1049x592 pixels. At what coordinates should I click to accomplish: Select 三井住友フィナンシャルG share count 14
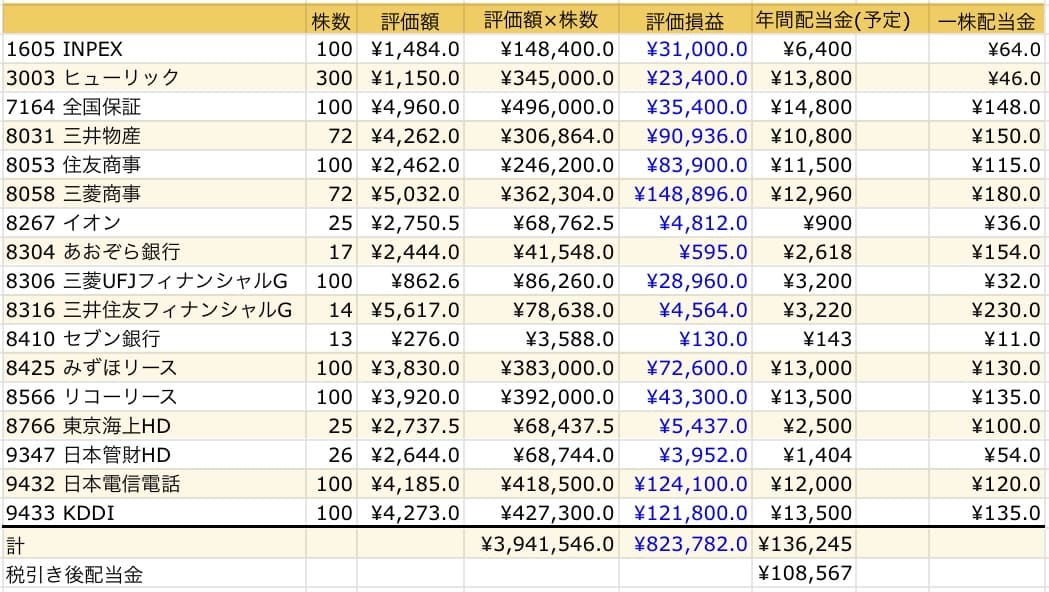(x=331, y=310)
